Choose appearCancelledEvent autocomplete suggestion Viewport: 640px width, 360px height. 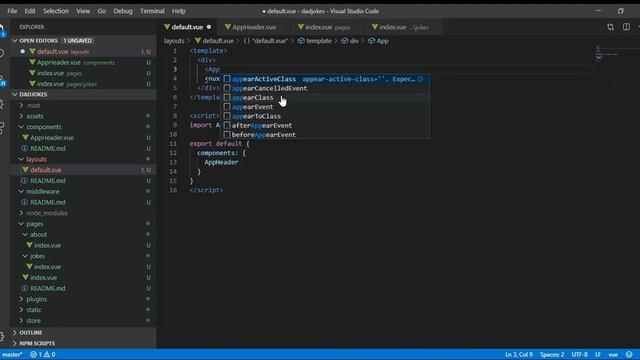[x=325, y=88]
